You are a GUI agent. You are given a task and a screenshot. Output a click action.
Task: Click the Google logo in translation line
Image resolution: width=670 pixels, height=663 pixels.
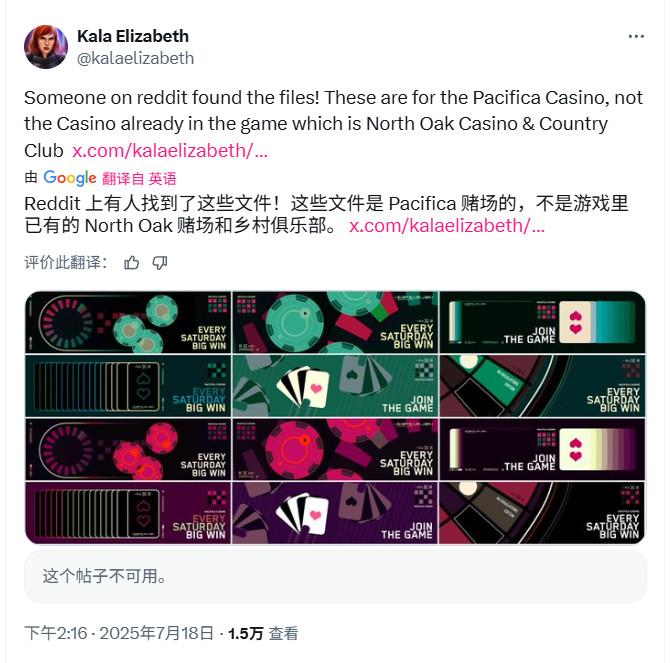click(70, 178)
